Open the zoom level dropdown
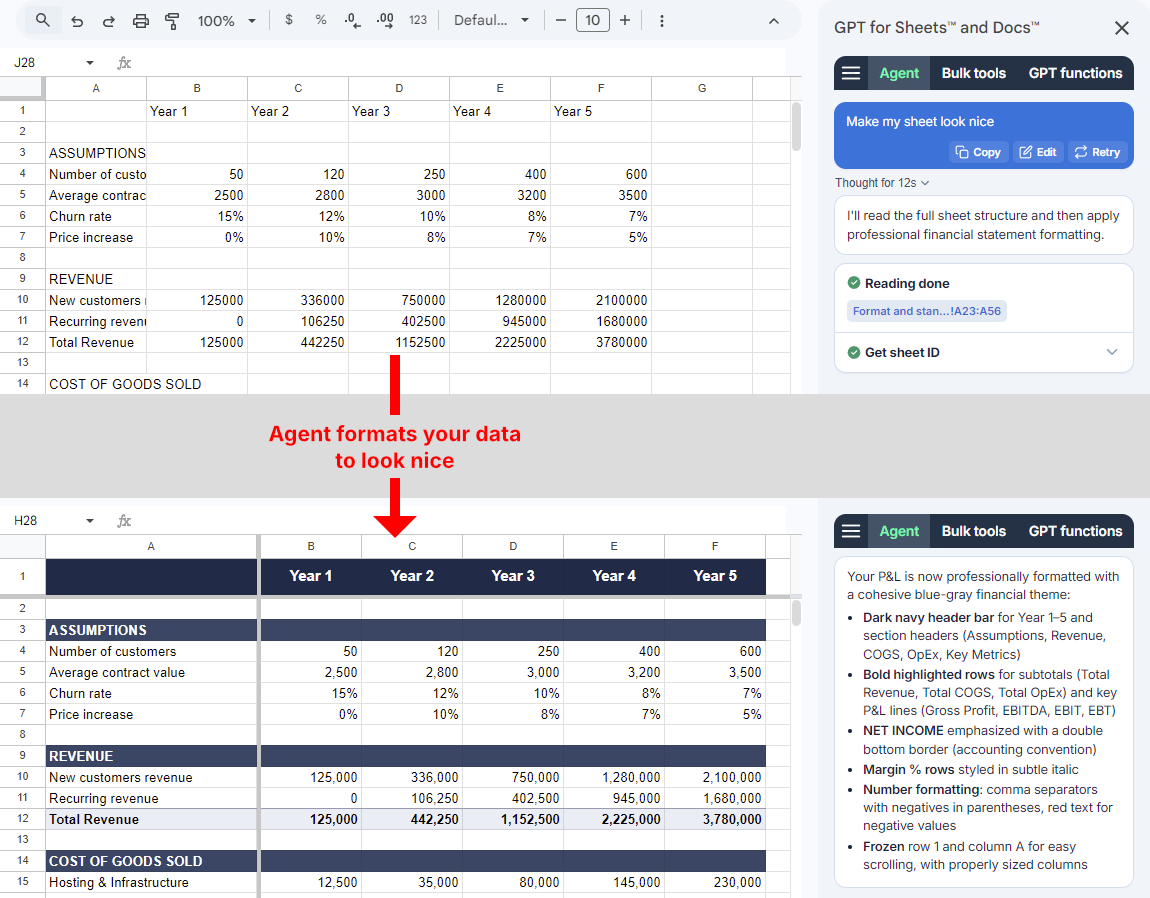This screenshot has width=1150, height=898. (227, 20)
